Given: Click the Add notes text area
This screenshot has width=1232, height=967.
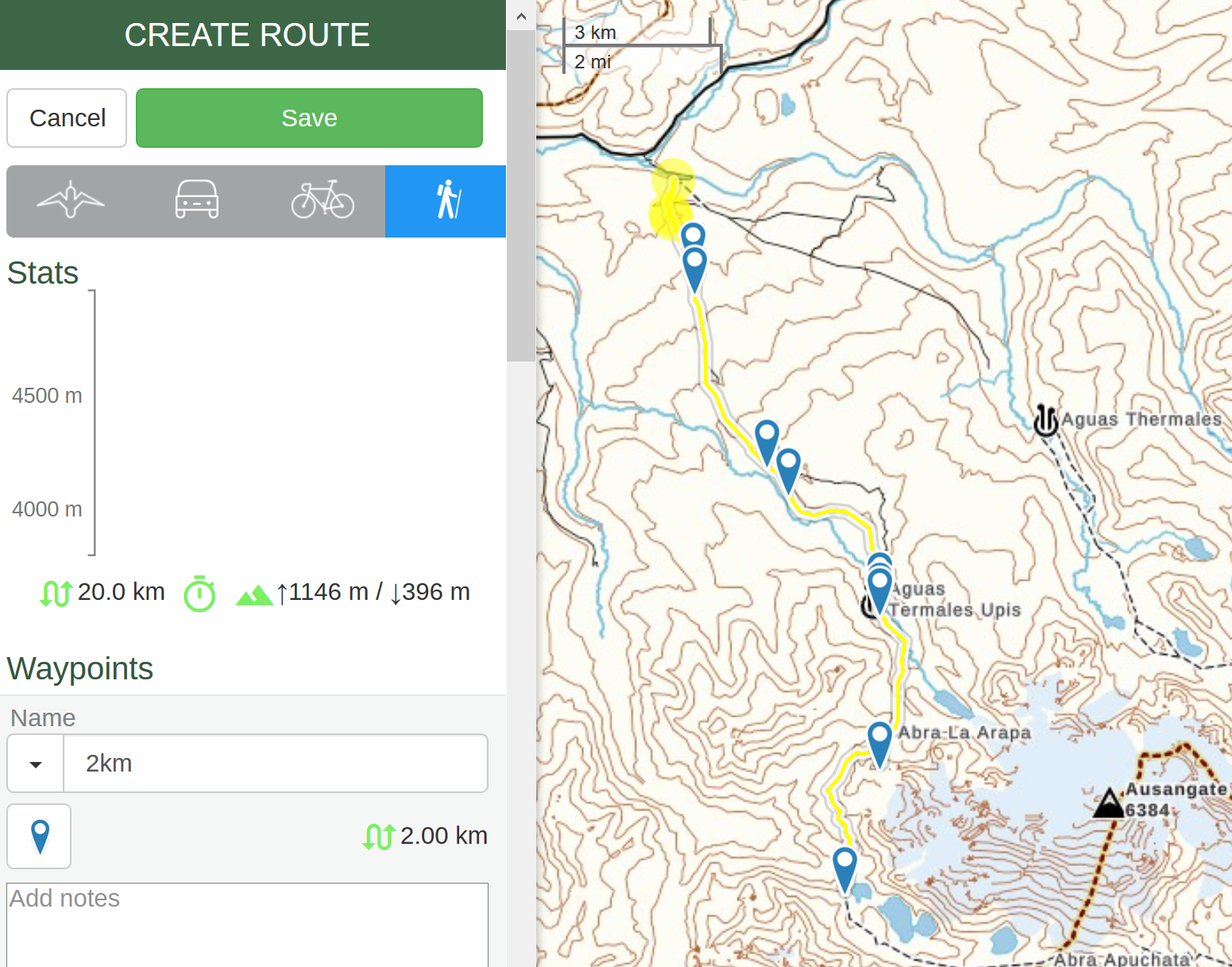Looking at the screenshot, I should point(247,924).
